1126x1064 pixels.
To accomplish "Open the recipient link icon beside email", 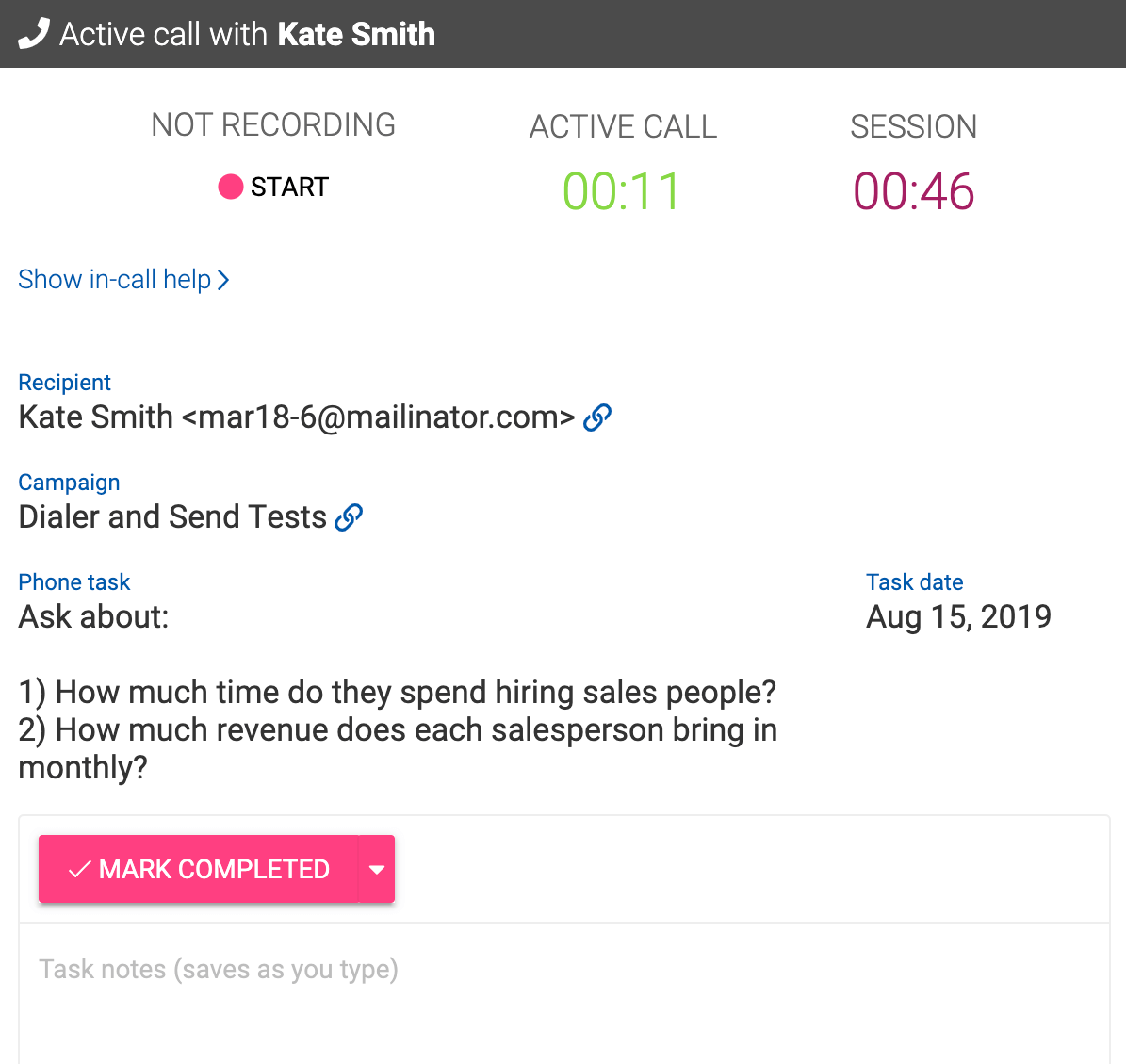I will tap(597, 417).
